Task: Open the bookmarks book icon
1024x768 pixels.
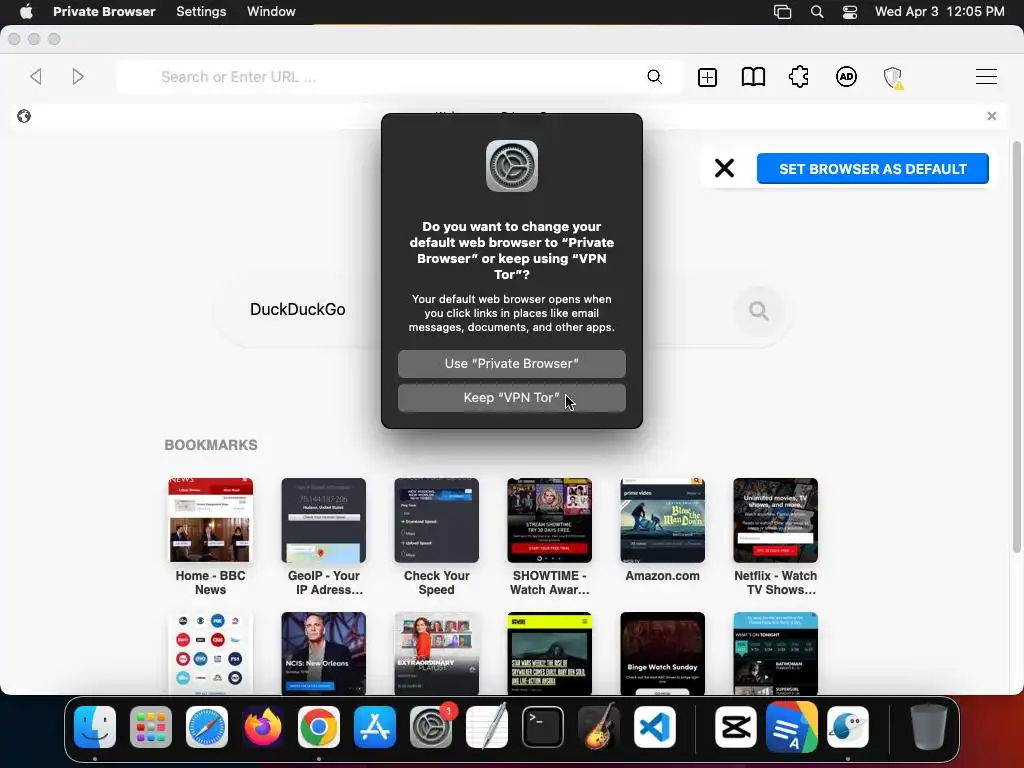Action: click(x=753, y=77)
